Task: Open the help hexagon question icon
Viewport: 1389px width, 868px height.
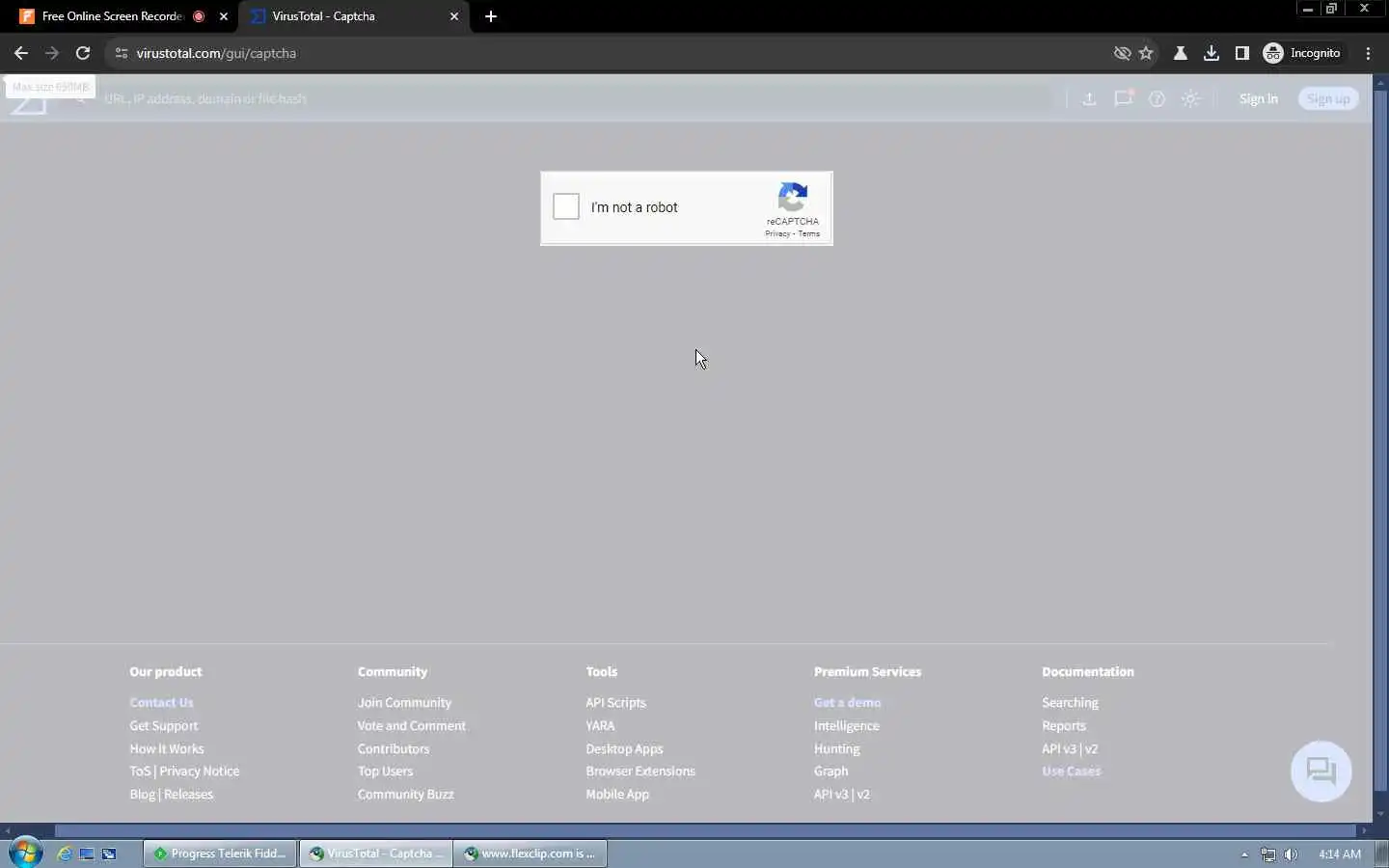Action: [x=1157, y=98]
